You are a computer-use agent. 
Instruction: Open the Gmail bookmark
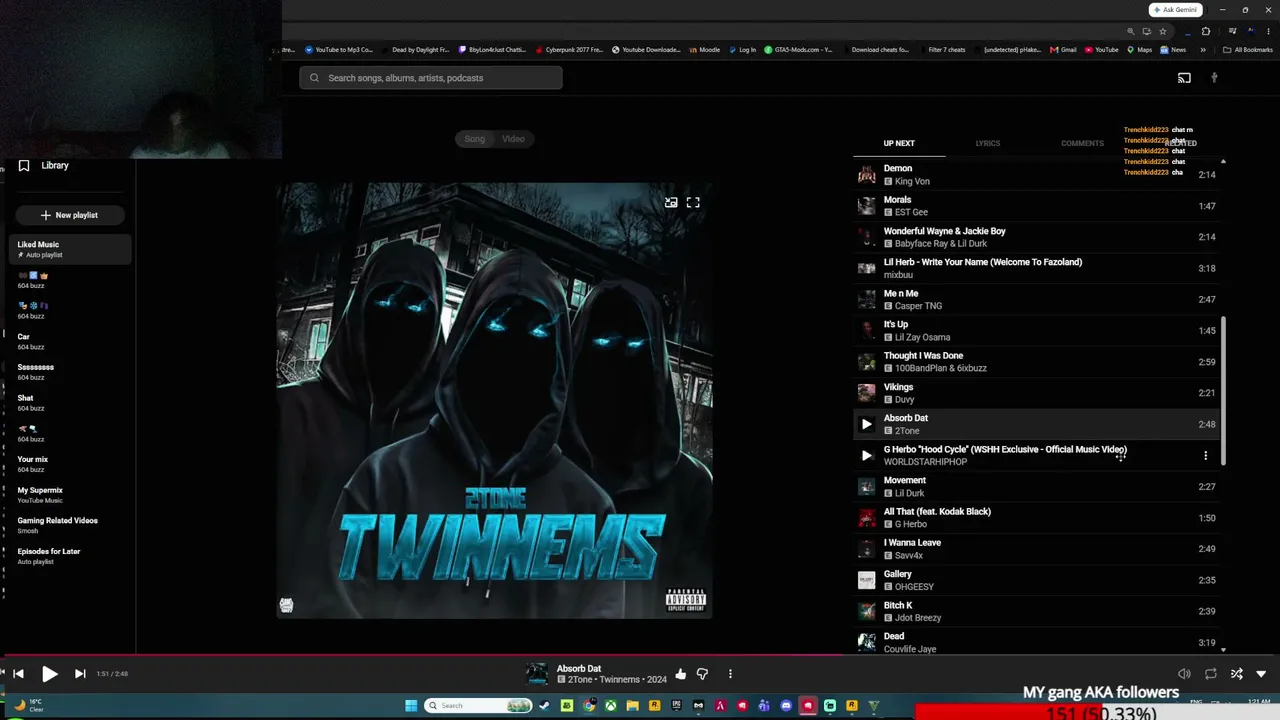1064,49
